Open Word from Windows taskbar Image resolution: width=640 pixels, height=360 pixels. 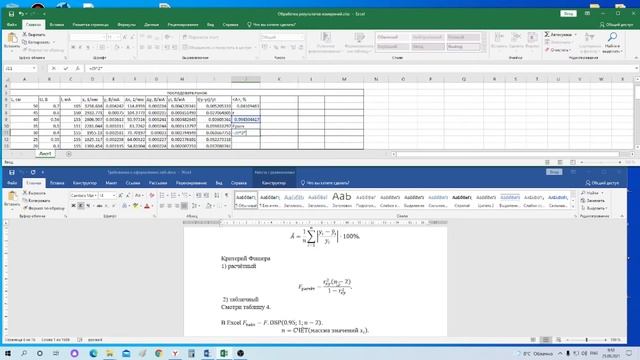click(207, 353)
